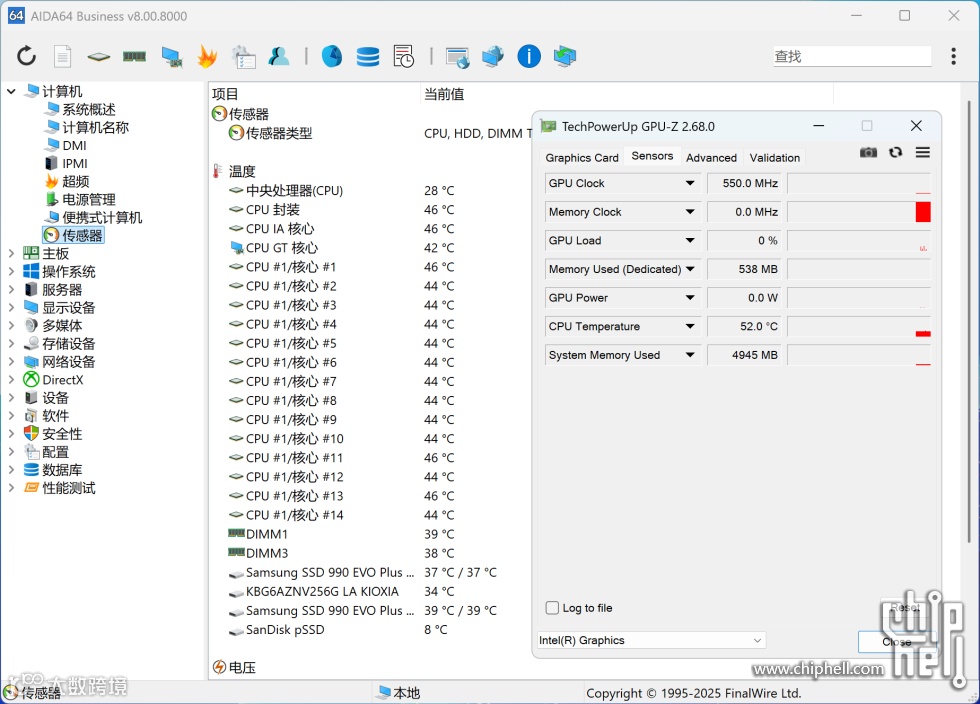Enable the Log to file checkbox
The height and width of the screenshot is (704, 980).
552,608
